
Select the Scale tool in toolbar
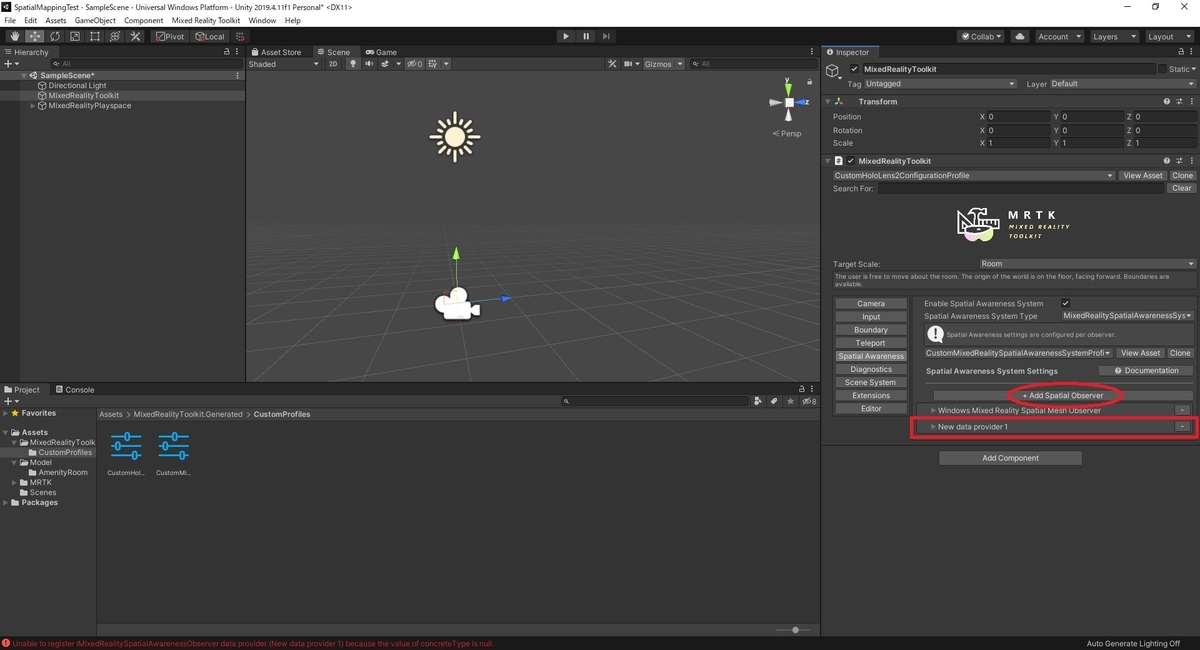tap(74, 36)
